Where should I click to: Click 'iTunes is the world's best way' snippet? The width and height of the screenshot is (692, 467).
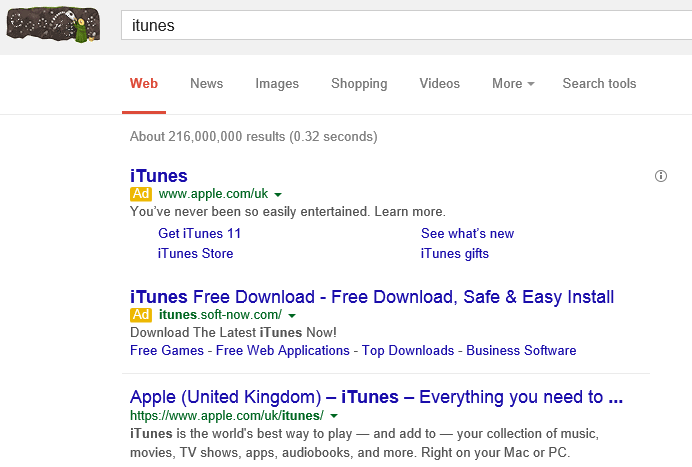coord(364,443)
